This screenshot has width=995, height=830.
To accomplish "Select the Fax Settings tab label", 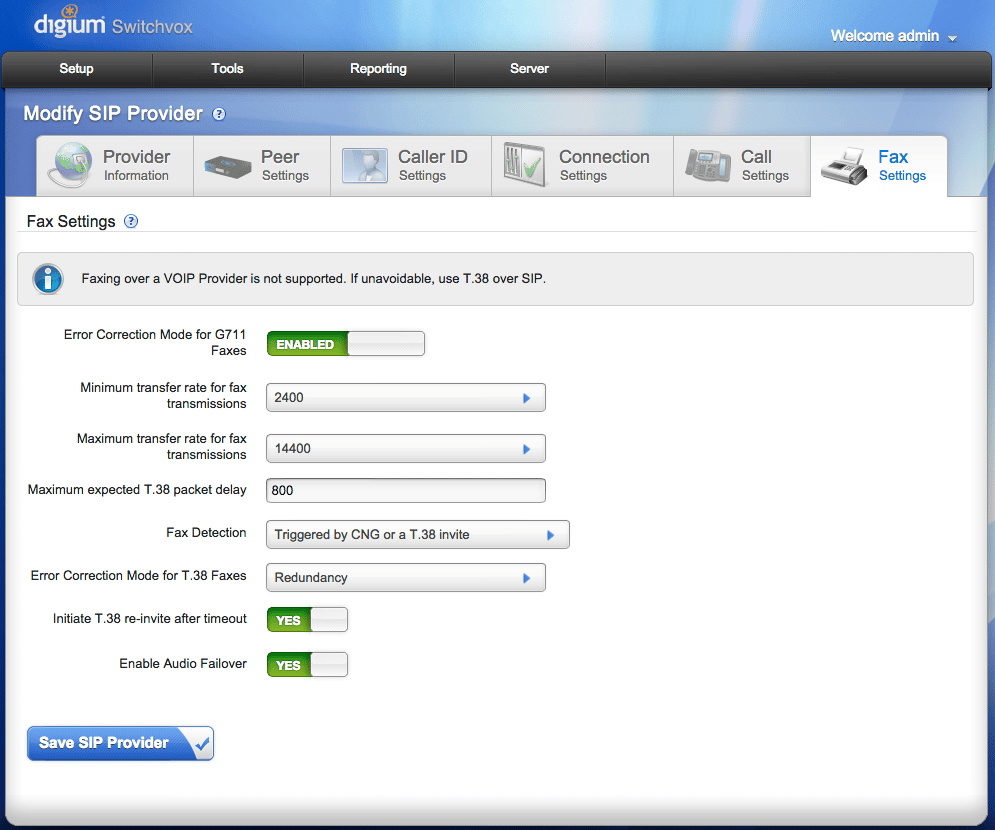I will tap(902, 166).
